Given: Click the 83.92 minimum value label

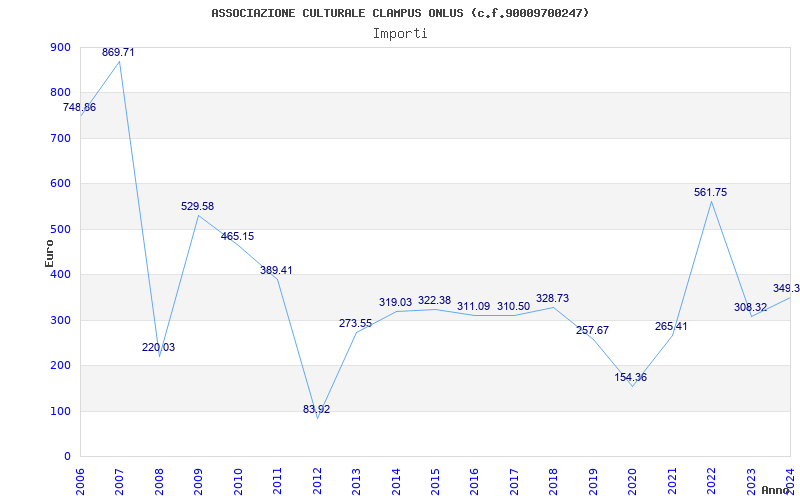Looking at the screenshot, I should [x=316, y=409].
